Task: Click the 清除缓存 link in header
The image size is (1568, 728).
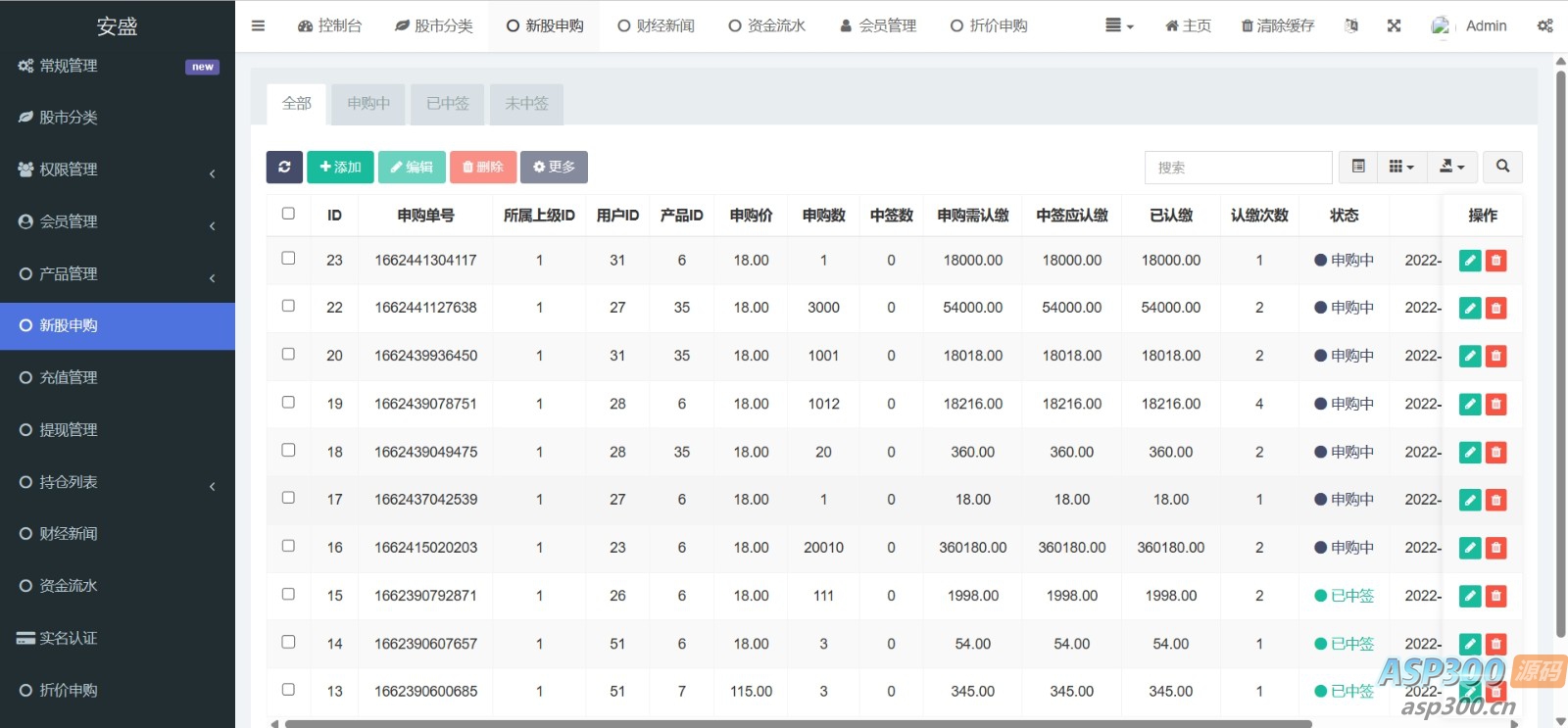Action: (1277, 26)
